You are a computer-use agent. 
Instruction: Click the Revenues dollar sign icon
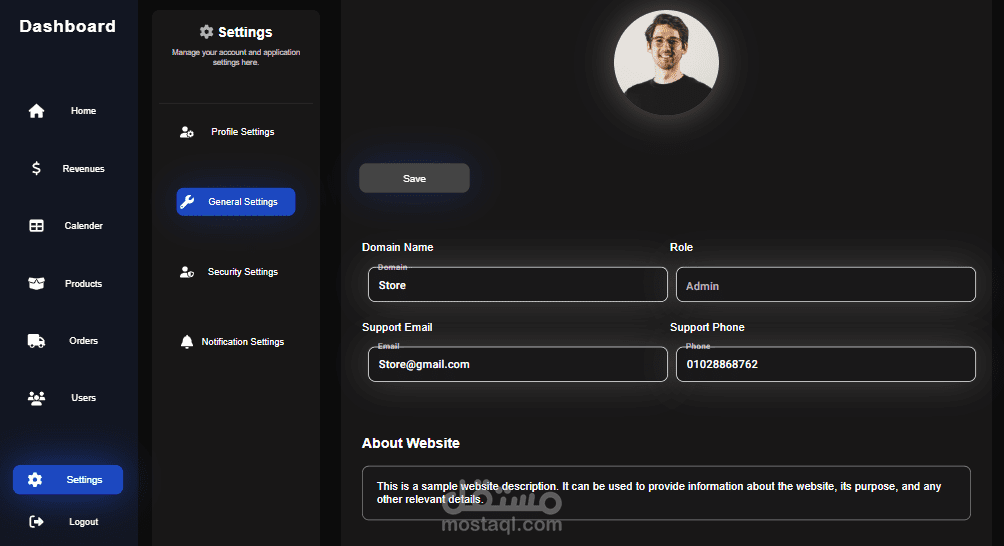pyautogui.click(x=36, y=168)
